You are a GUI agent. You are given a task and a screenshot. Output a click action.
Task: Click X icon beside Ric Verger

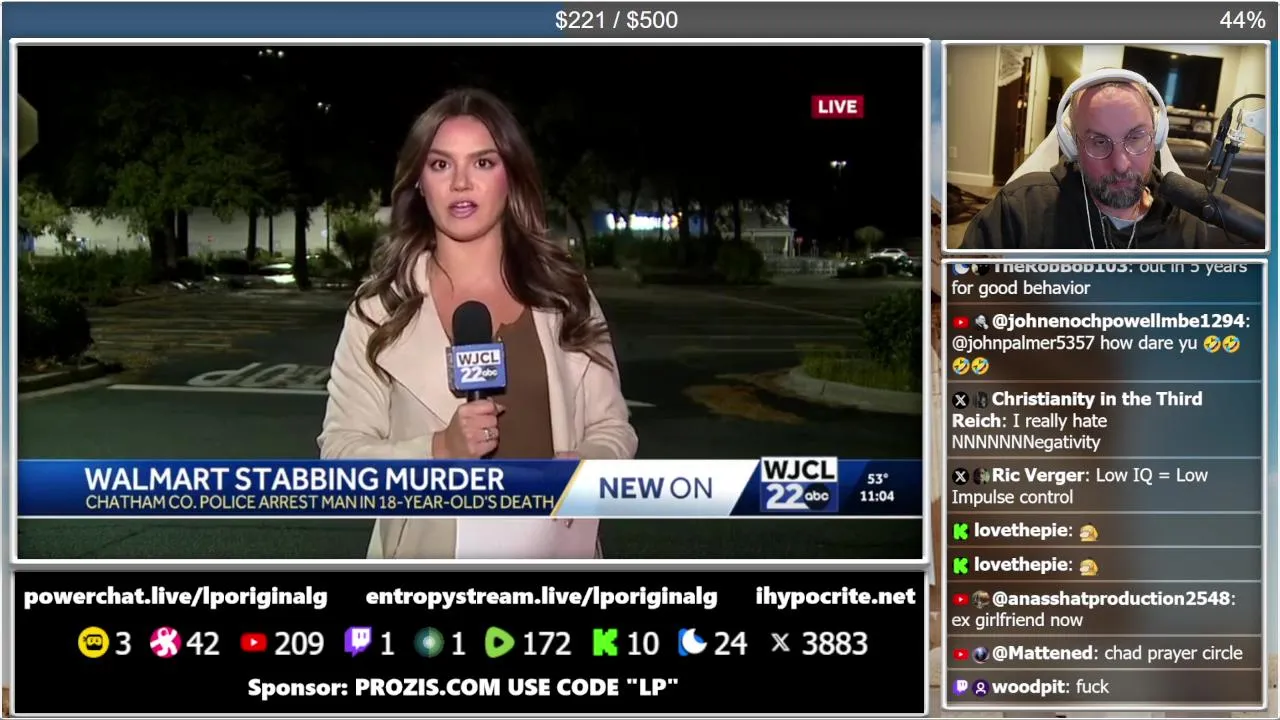click(960, 476)
